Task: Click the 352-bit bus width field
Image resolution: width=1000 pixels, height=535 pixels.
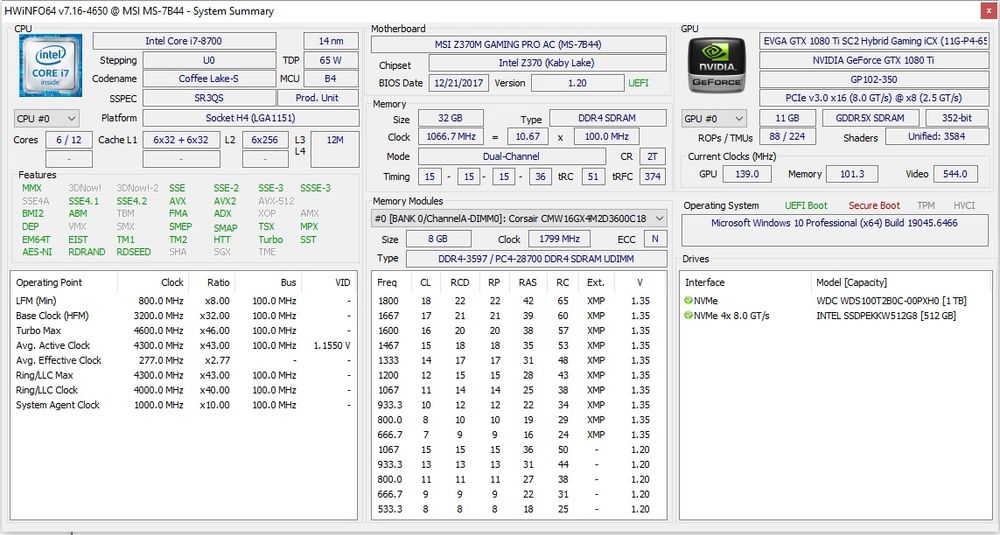Action: click(957, 118)
